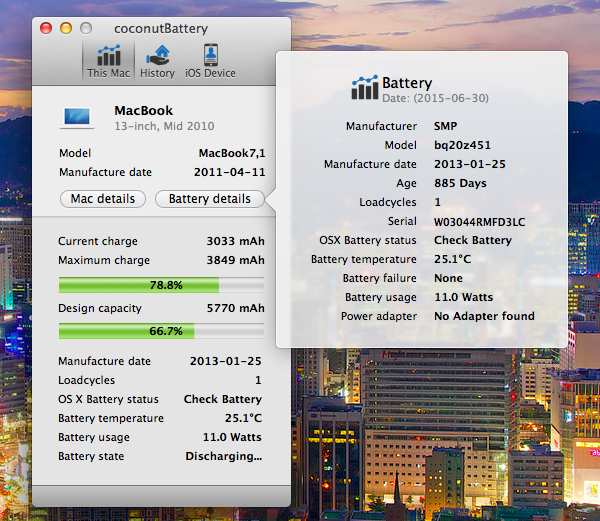Viewport: 600px width, 521px height.
Task: Click the 2013-01-25 date in main window
Action: click(x=226, y=361)
